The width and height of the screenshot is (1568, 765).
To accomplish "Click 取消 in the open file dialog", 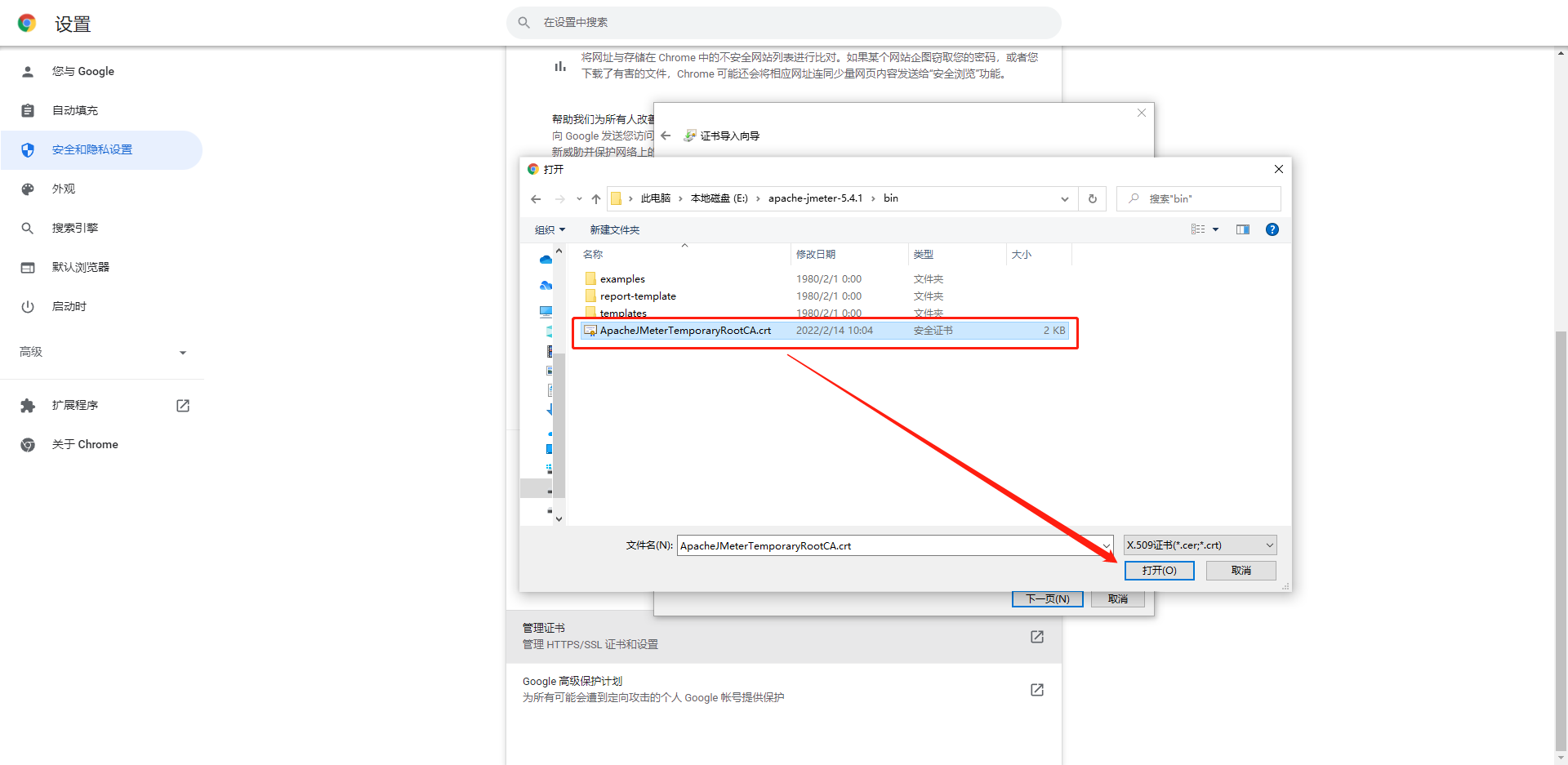I will click(1241, 571).
